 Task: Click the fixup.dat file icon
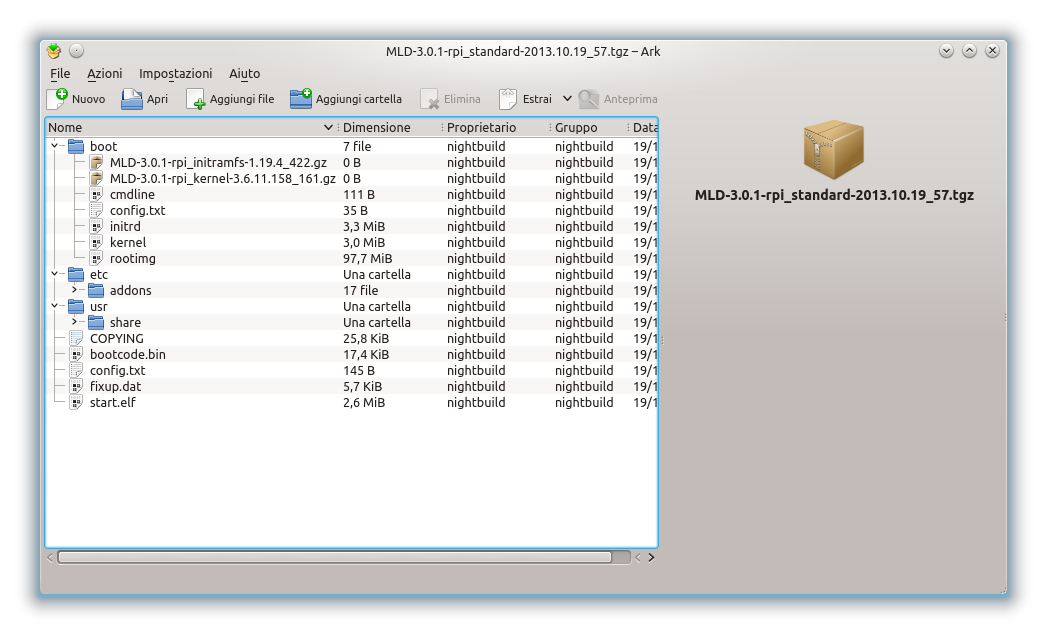(x=76, y=387)
